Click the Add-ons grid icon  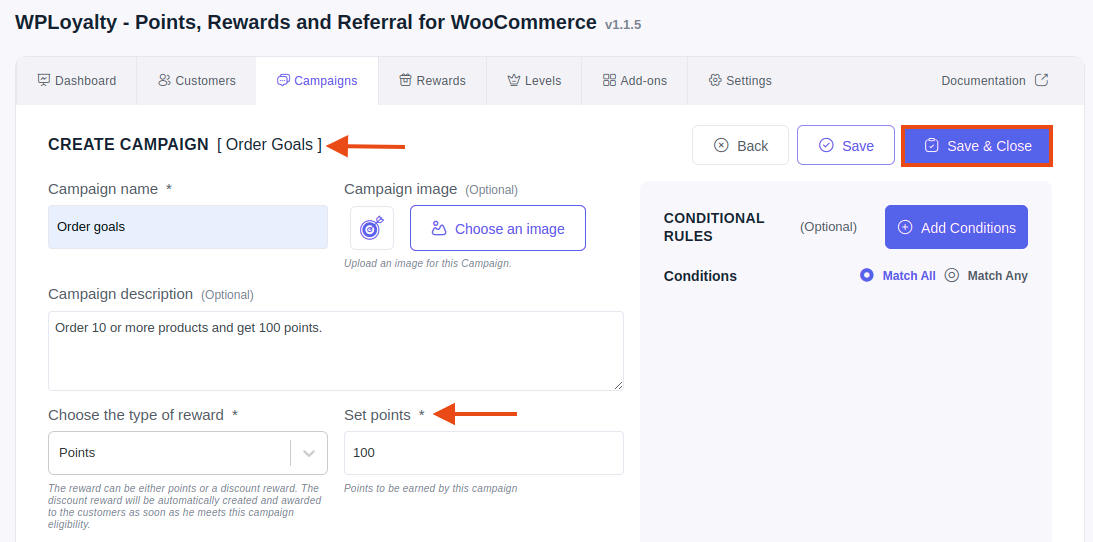[x=609, y=80]
